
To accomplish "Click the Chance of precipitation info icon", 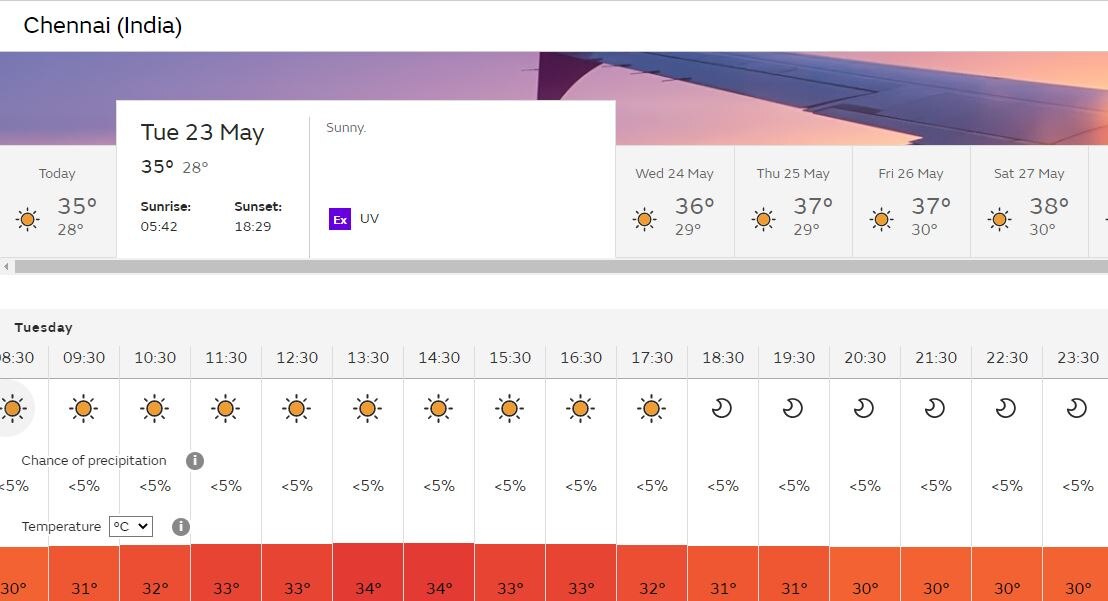I will tap(195, 461).
